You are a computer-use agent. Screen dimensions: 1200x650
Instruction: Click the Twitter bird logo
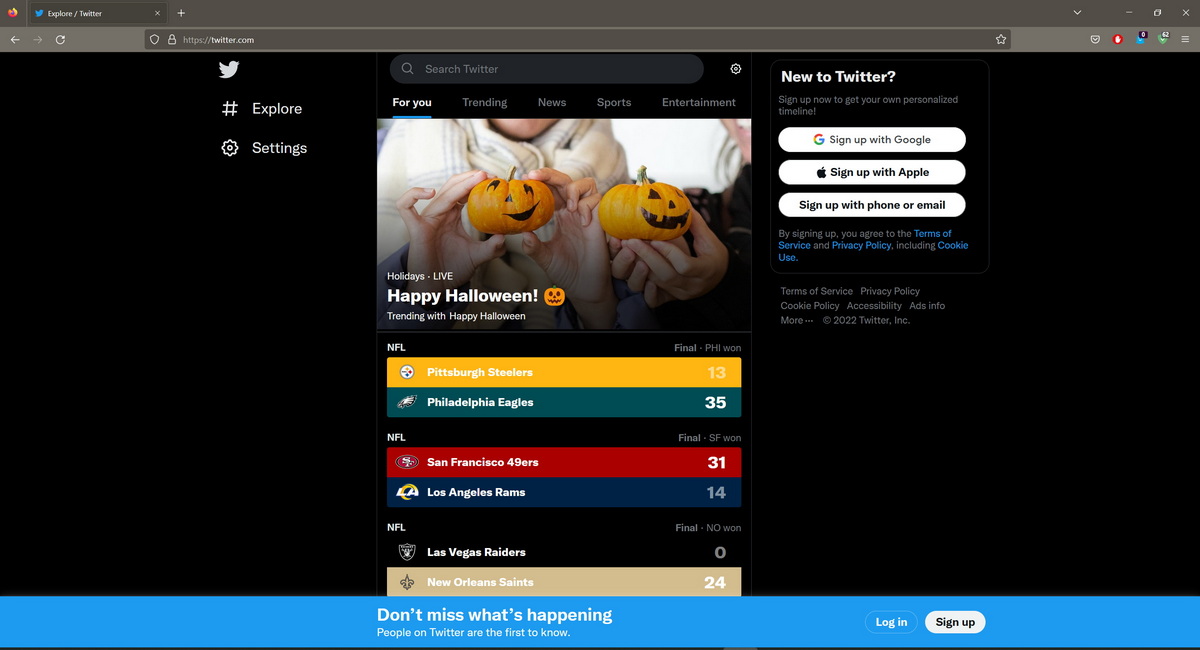tap(229, 69)
